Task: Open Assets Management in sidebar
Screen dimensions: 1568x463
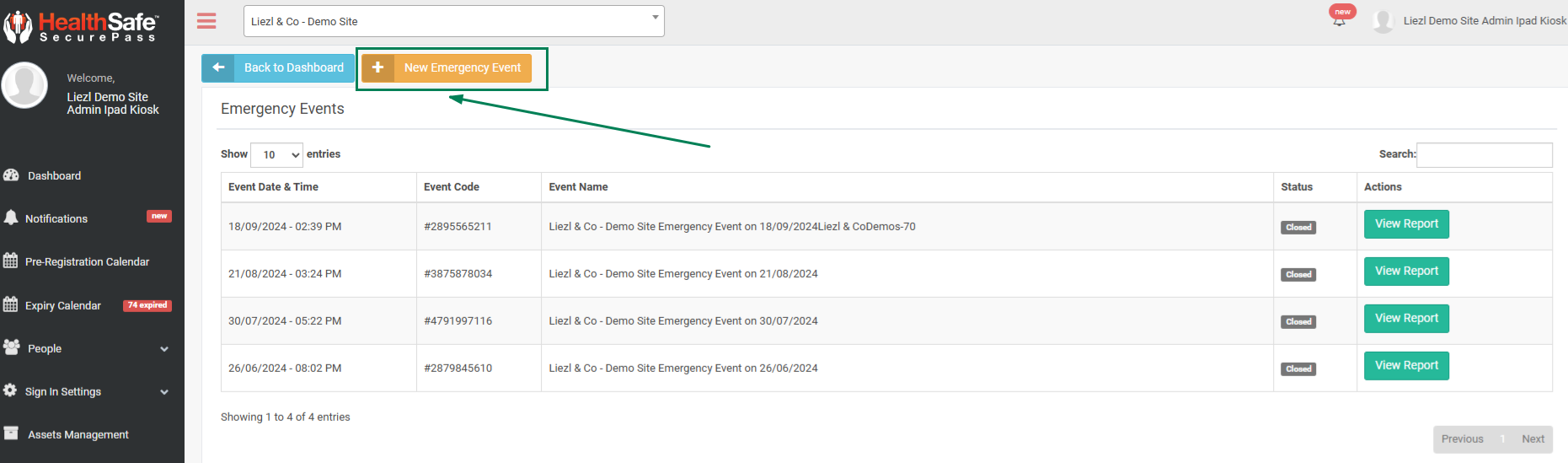Action: (x=78, y=434)
